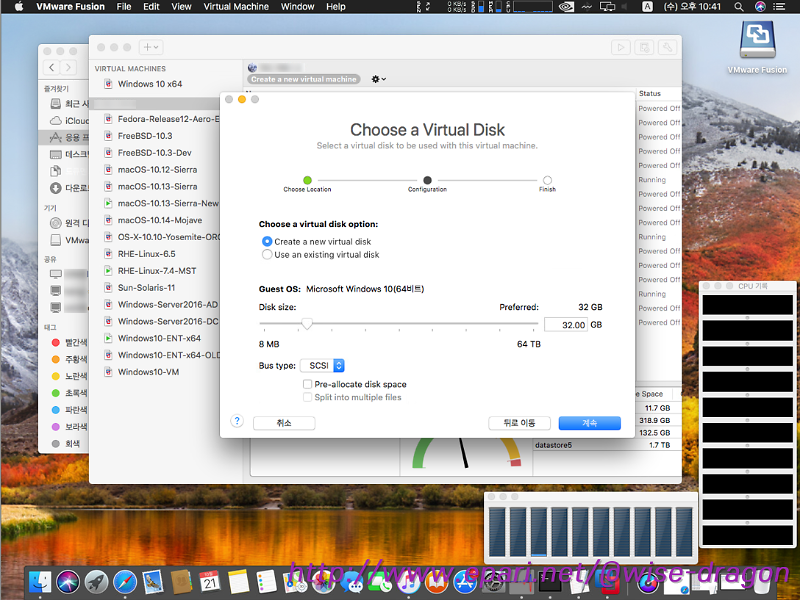Image resolution: width=800 pixels, height=600 pixels.
Task: Click the 'Status' column header
Action: [x=649, y=93]
